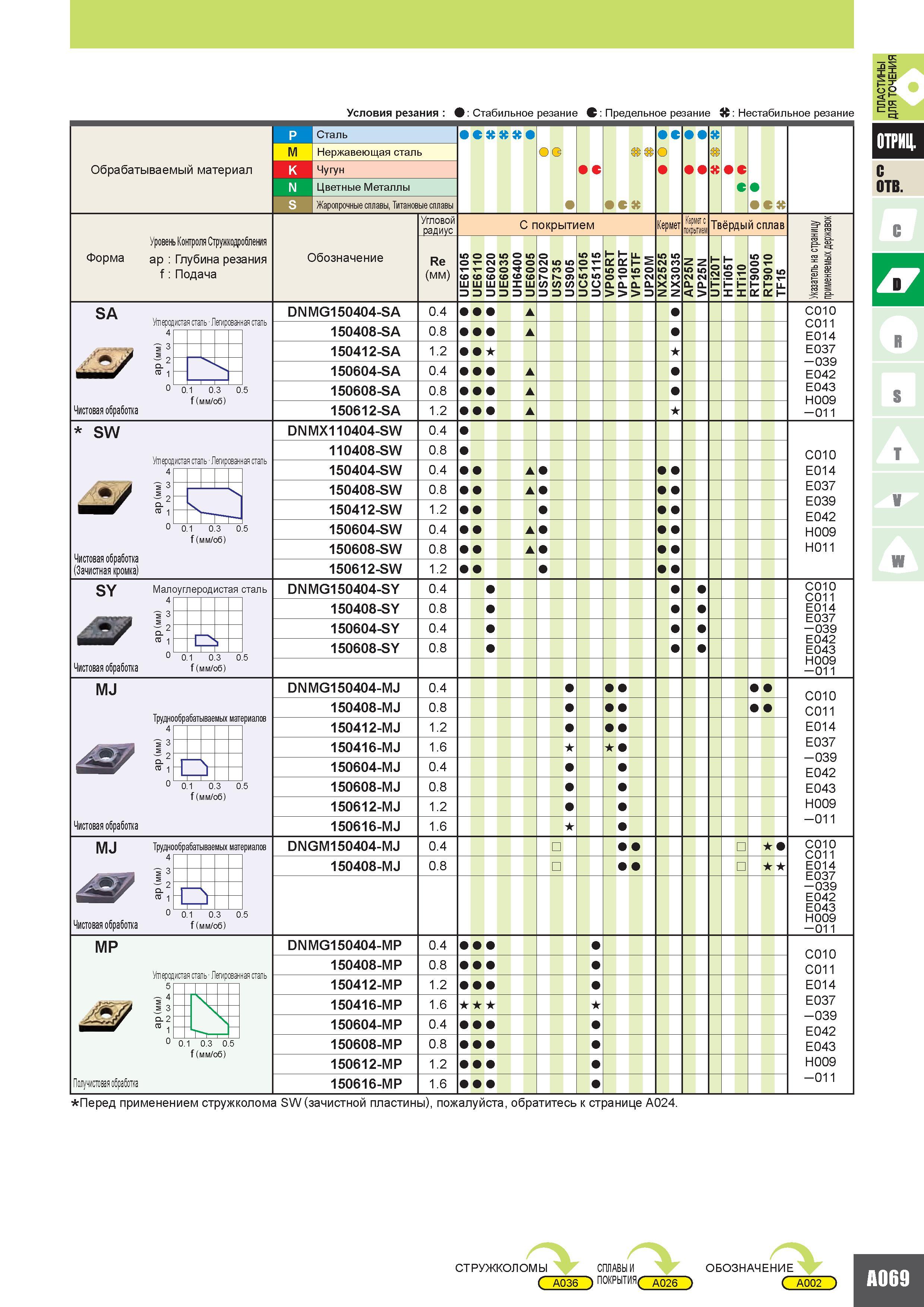Screen dimensions: 924x1307
Task: Click the VP15TF grade column header
Action: pyautogui.click(x=636, y=275)
